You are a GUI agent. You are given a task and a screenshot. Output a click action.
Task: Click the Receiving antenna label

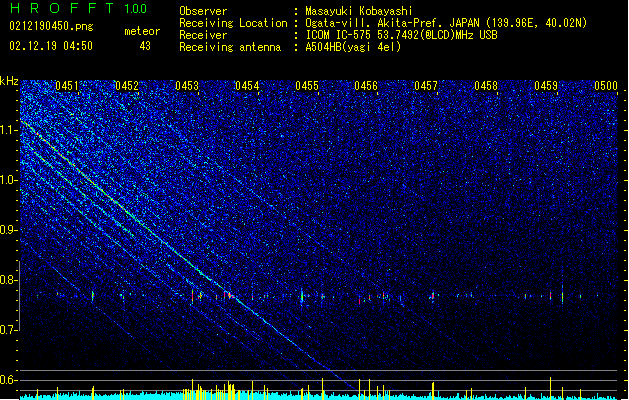230,47
